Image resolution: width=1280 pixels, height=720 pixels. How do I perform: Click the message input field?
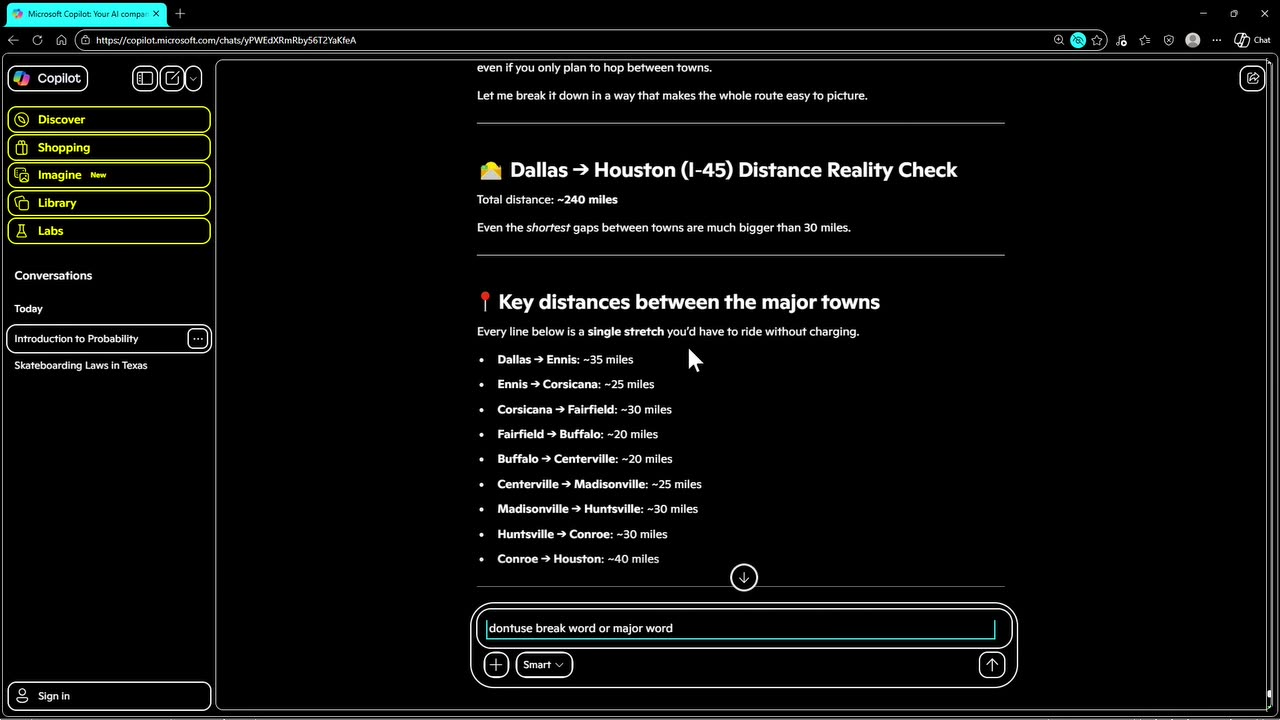pos(740,629)
